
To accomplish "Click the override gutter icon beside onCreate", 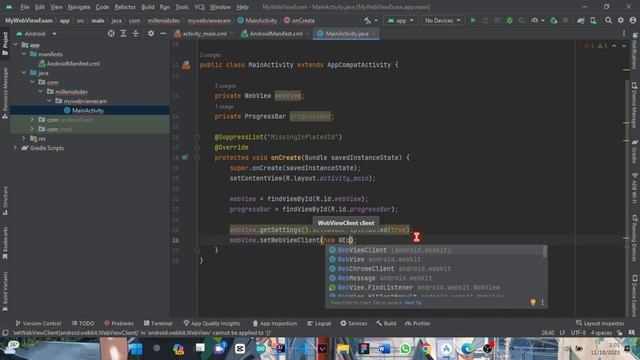I will click(x=185, y=157).
